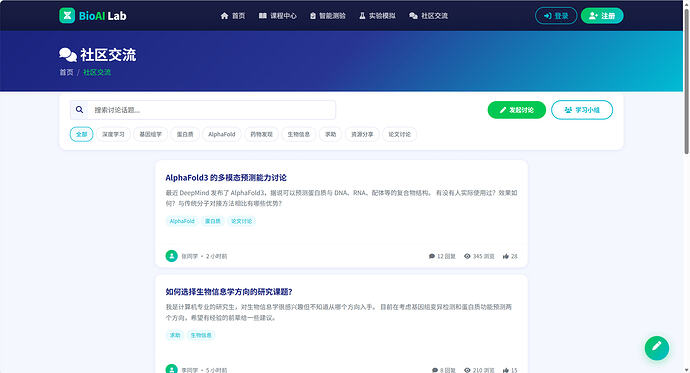The image size is (690, 373).
Task: Select 实验模拟 in the navigation bar
Action: (377, 16)
